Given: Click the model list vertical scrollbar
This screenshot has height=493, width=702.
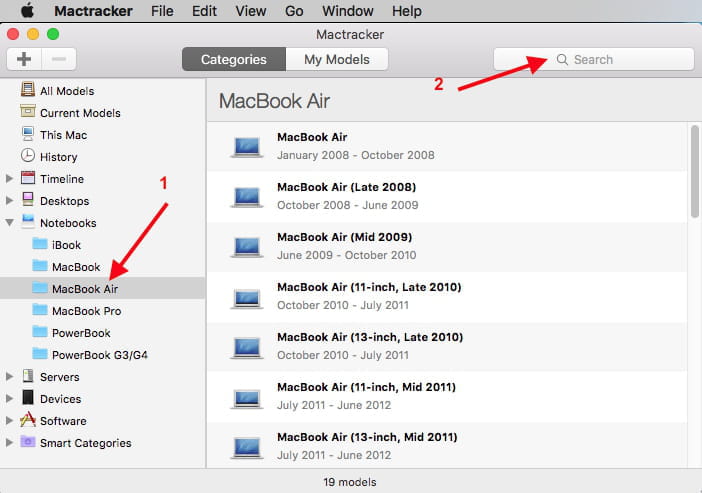Looking at the screenshot, I should [x=694, y=171].
